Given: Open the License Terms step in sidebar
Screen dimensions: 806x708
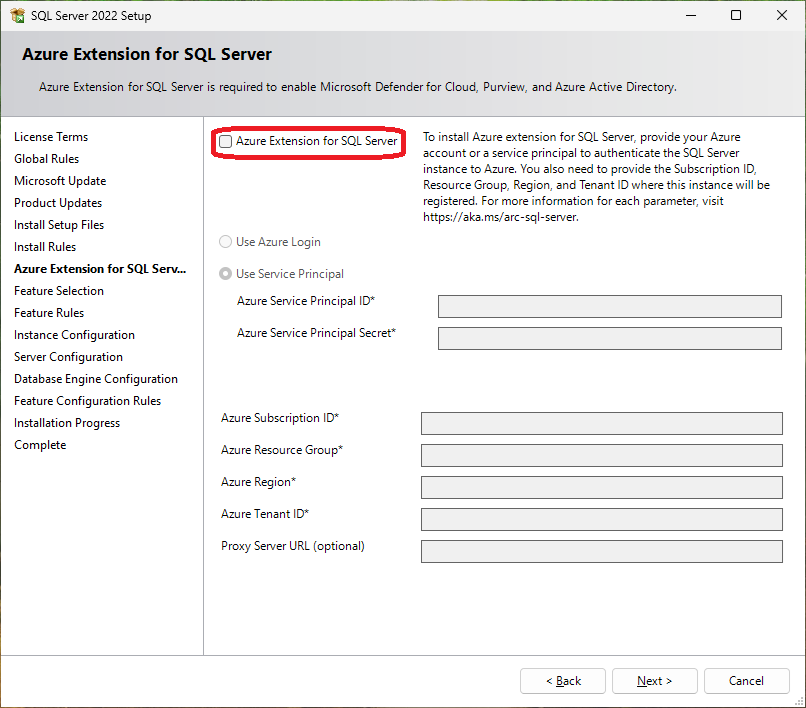Looking at the screenshot, I should pos(51,137).
